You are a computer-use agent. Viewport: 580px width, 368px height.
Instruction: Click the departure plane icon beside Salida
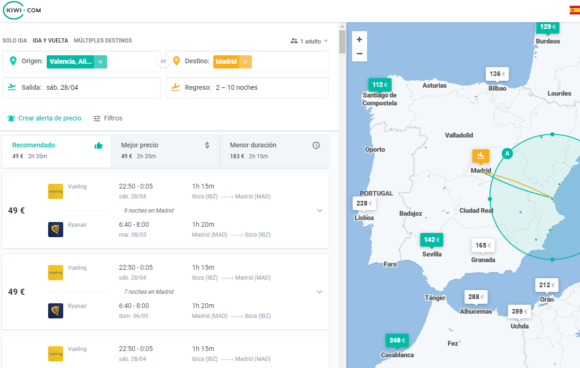click(12, 87)
